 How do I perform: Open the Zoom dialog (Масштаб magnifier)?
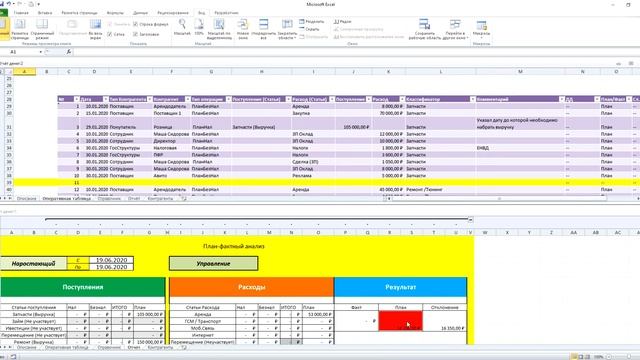182,28
